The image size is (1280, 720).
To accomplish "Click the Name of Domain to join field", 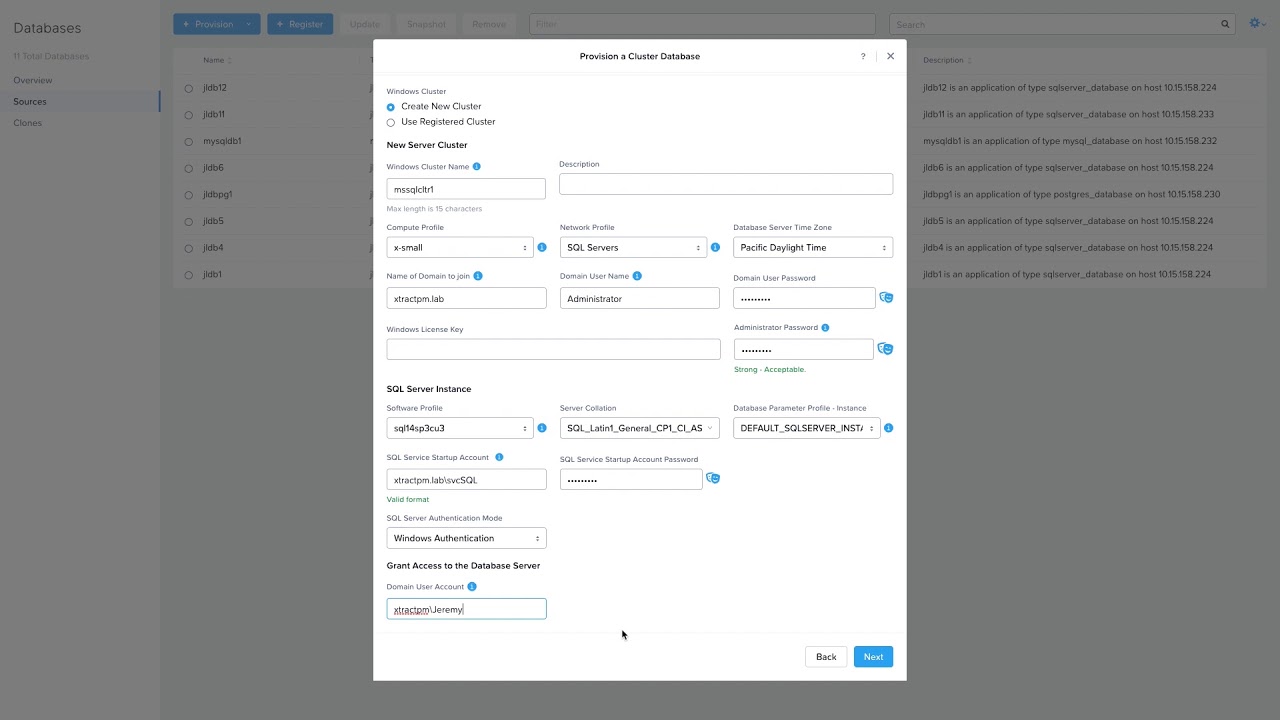I will (x=466, y=298).
